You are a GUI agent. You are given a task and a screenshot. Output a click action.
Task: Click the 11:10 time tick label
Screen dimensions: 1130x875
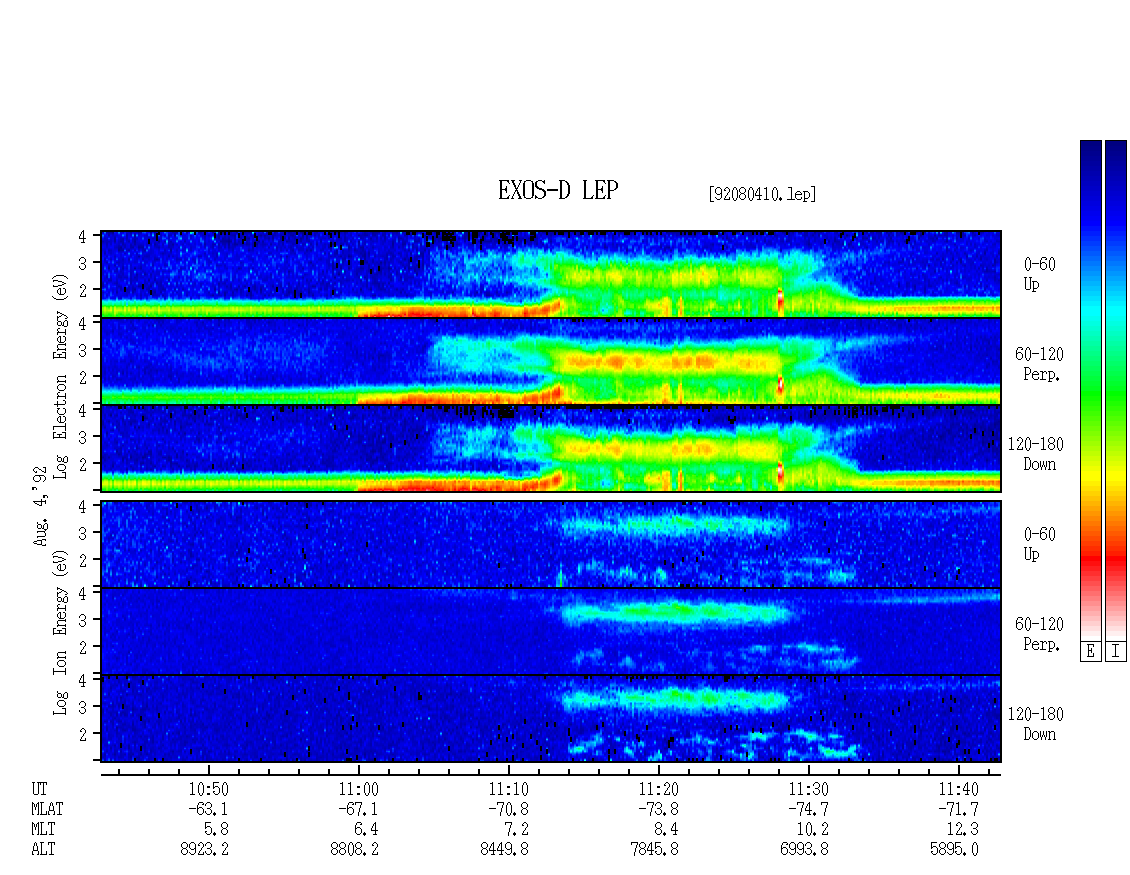(508, 789)
